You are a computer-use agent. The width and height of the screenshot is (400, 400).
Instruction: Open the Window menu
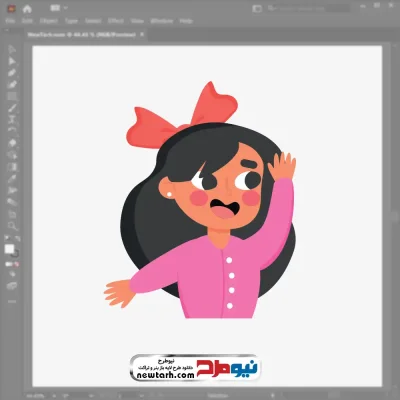(162, 21)
